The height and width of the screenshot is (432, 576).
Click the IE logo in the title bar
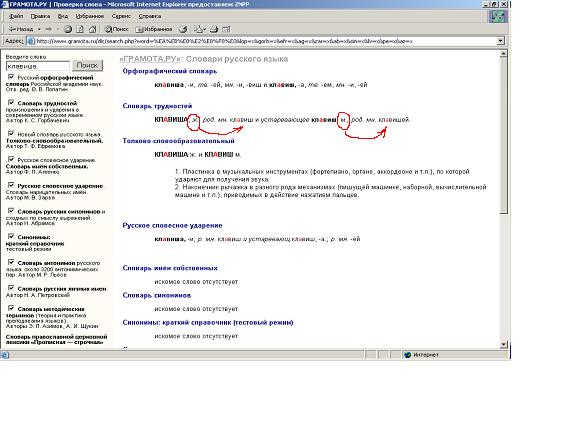click(x=4, y=4)
